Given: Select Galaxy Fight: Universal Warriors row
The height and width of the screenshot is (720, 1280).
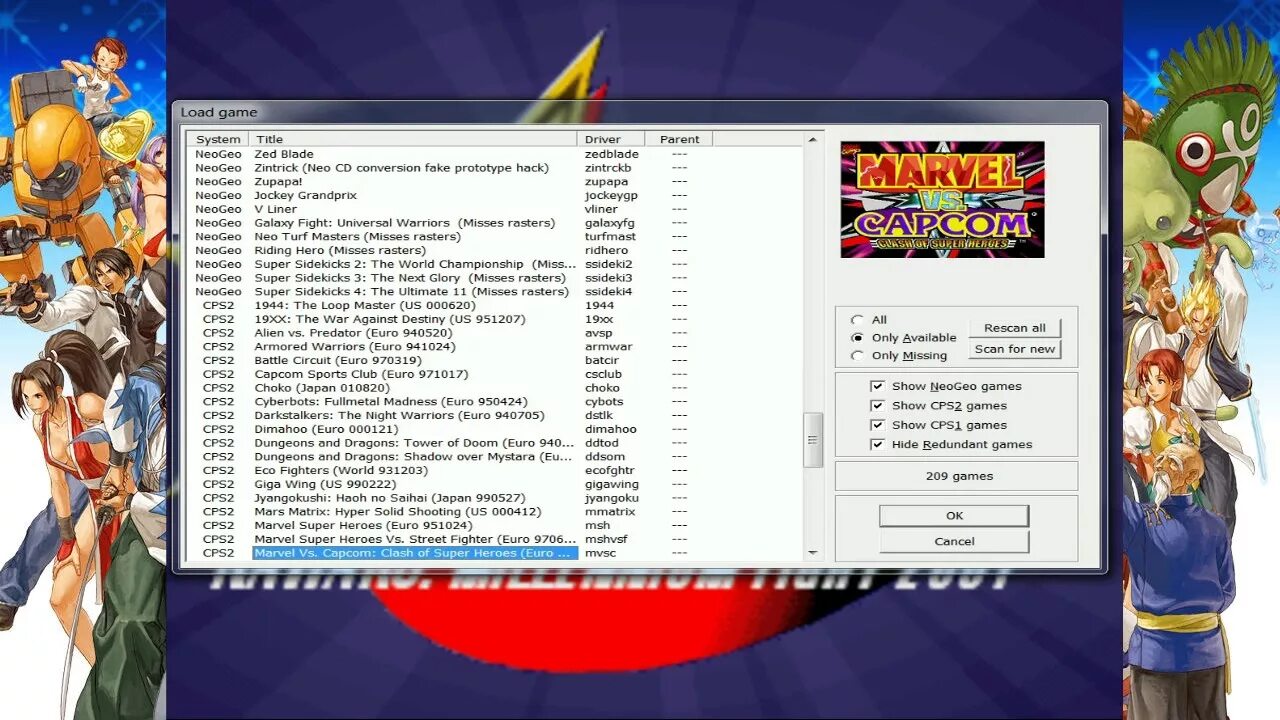Looking at the screenshot, I should coord(495,223).
